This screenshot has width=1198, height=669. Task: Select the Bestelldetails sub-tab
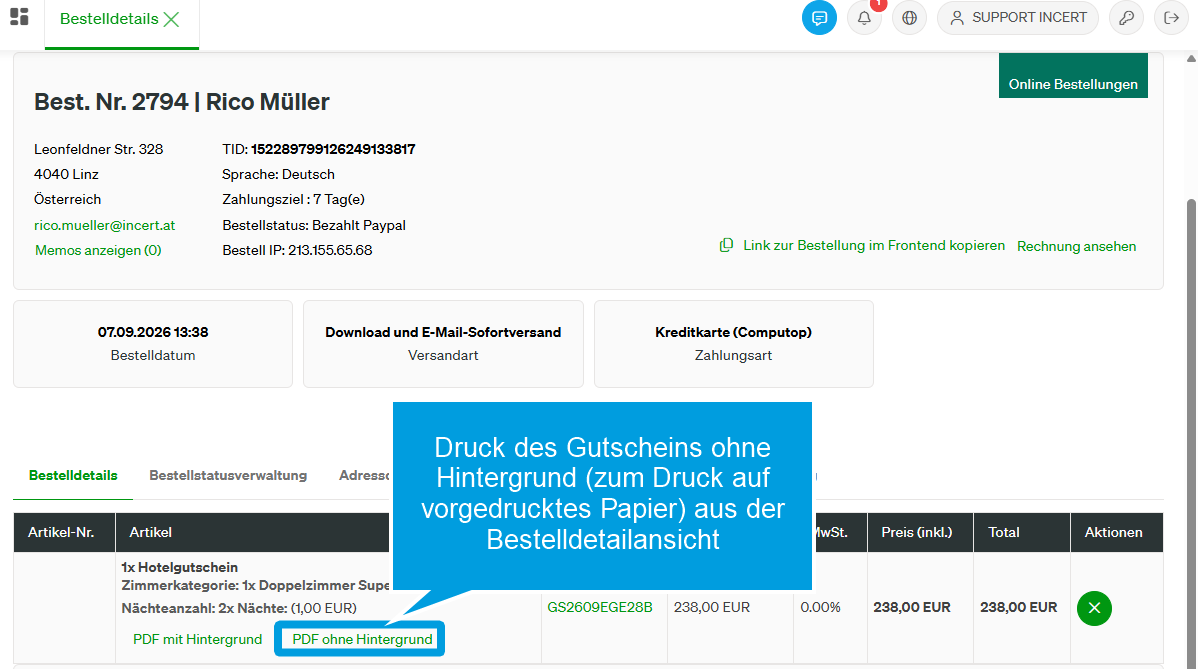click(73, 475)
